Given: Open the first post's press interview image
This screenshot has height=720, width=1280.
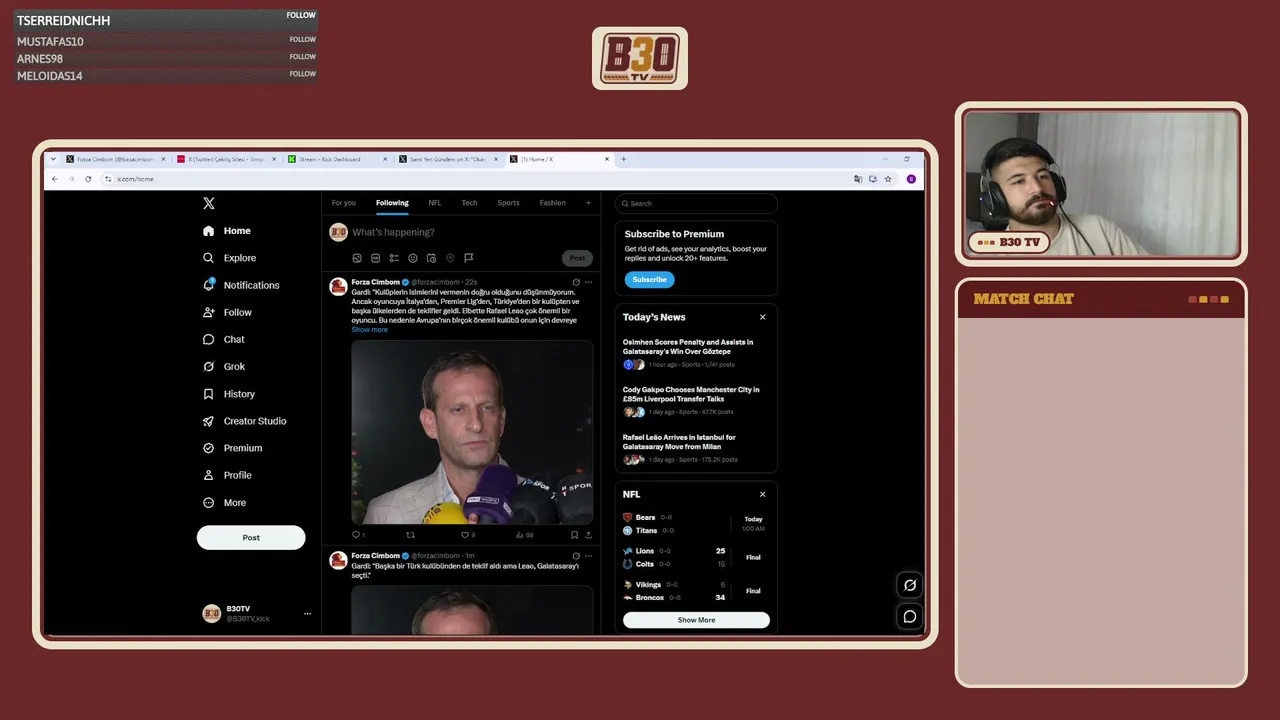Looking at the screenshot, I should (472, 432).
